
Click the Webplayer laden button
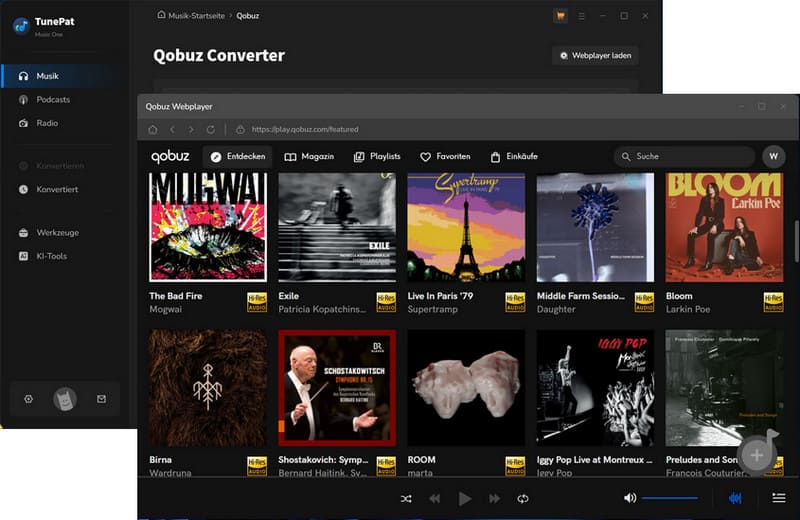coord(595,56)
